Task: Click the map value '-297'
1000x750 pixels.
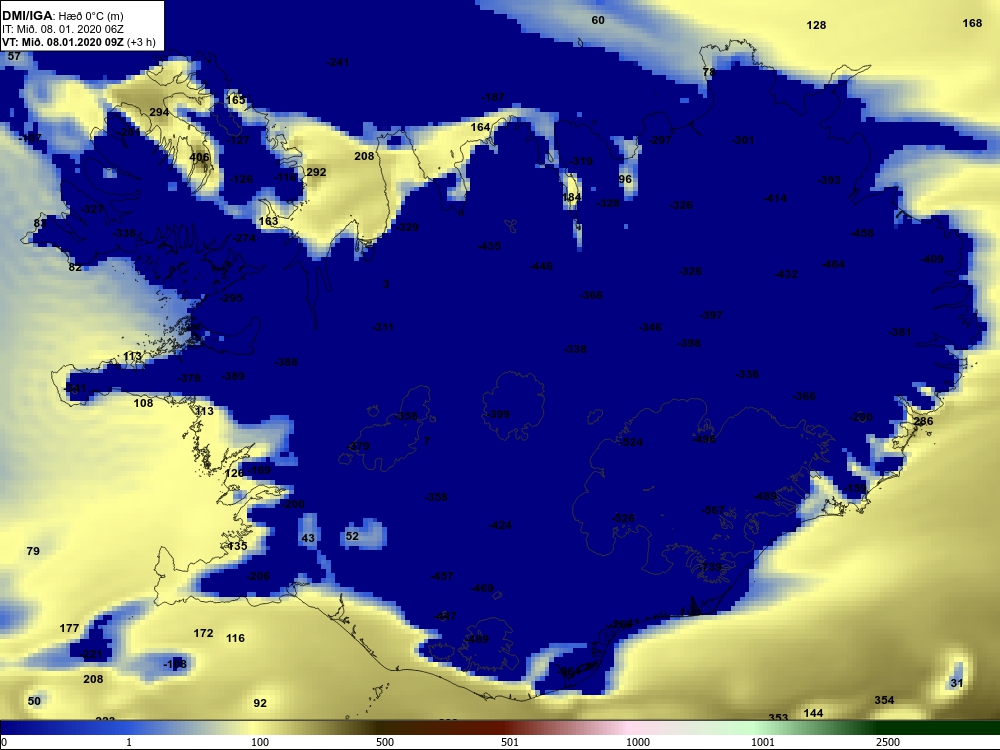Action: coord(660,140)
